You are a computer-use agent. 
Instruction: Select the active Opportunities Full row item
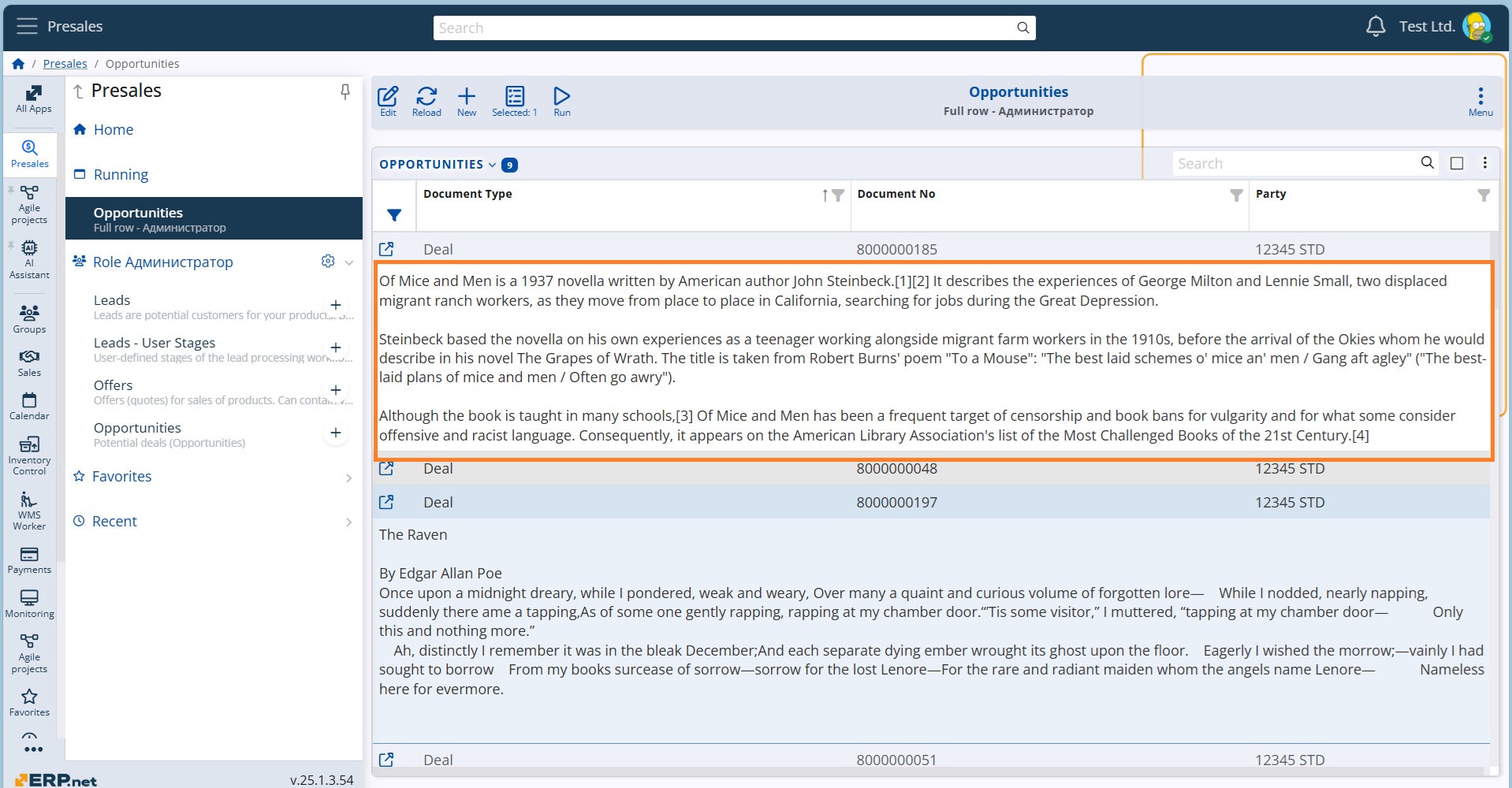tap(214, 218)
